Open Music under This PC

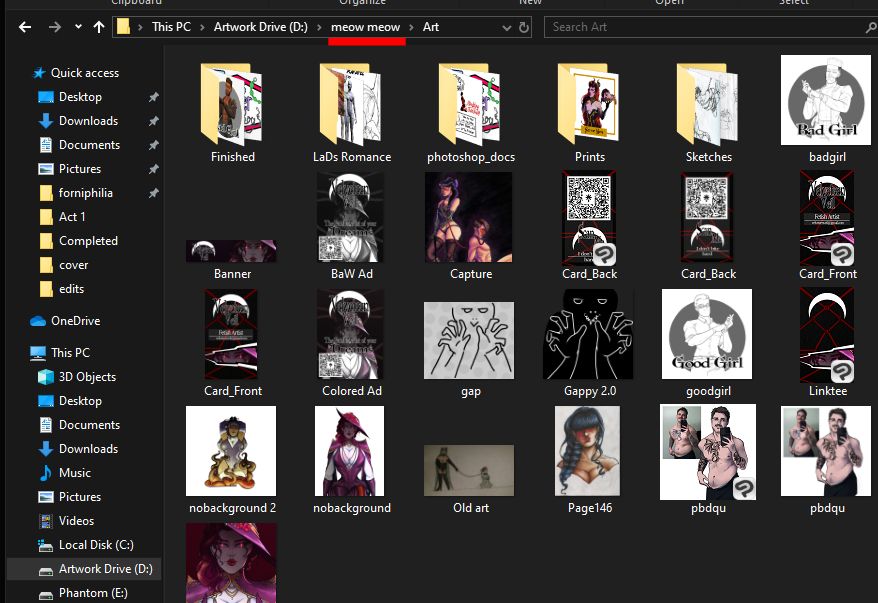click(x=74, y=473)
